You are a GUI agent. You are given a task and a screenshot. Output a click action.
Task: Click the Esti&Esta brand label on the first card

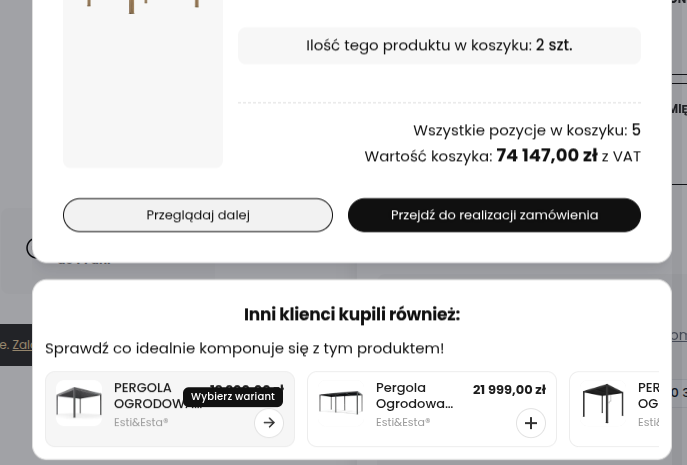(141, 422)
